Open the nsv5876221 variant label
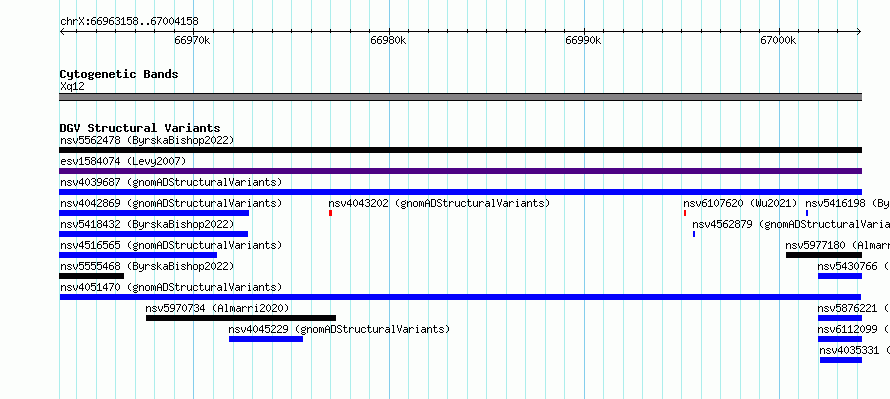This screenshot has width=890, height=399. click(854, 308)
